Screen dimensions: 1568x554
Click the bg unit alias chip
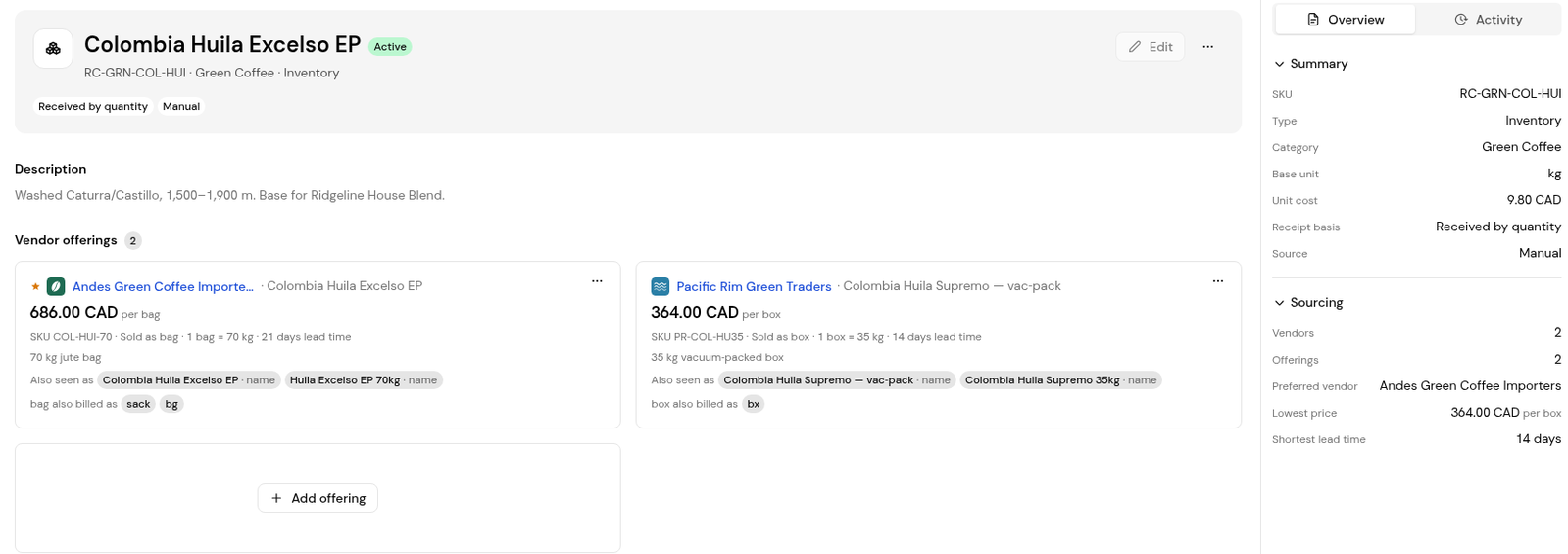(x=171, y=404)
